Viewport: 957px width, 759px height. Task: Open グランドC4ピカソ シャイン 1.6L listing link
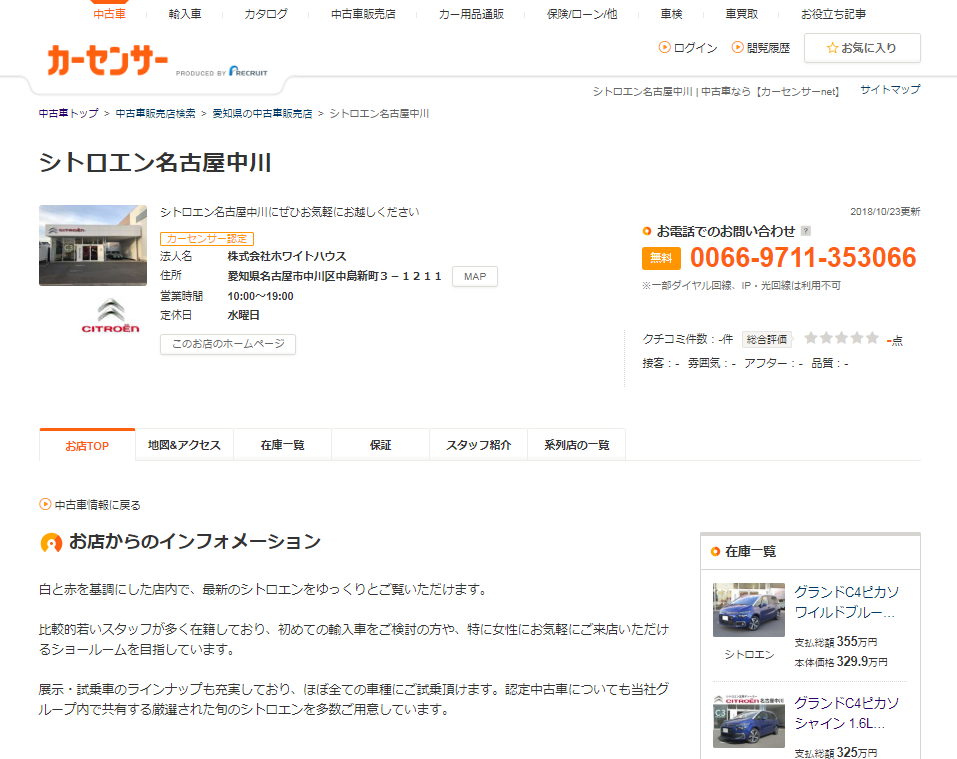[847, 713]
